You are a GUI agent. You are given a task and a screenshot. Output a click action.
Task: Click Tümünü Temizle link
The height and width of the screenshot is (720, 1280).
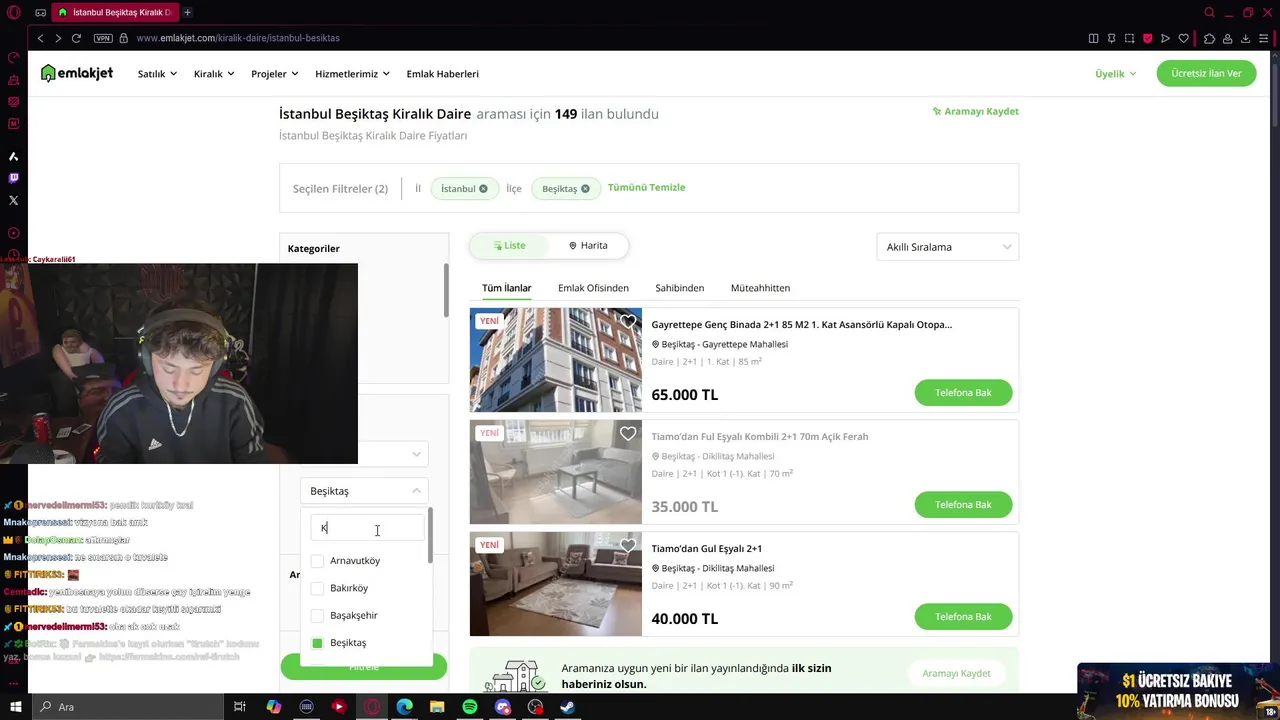click(646, 187)
